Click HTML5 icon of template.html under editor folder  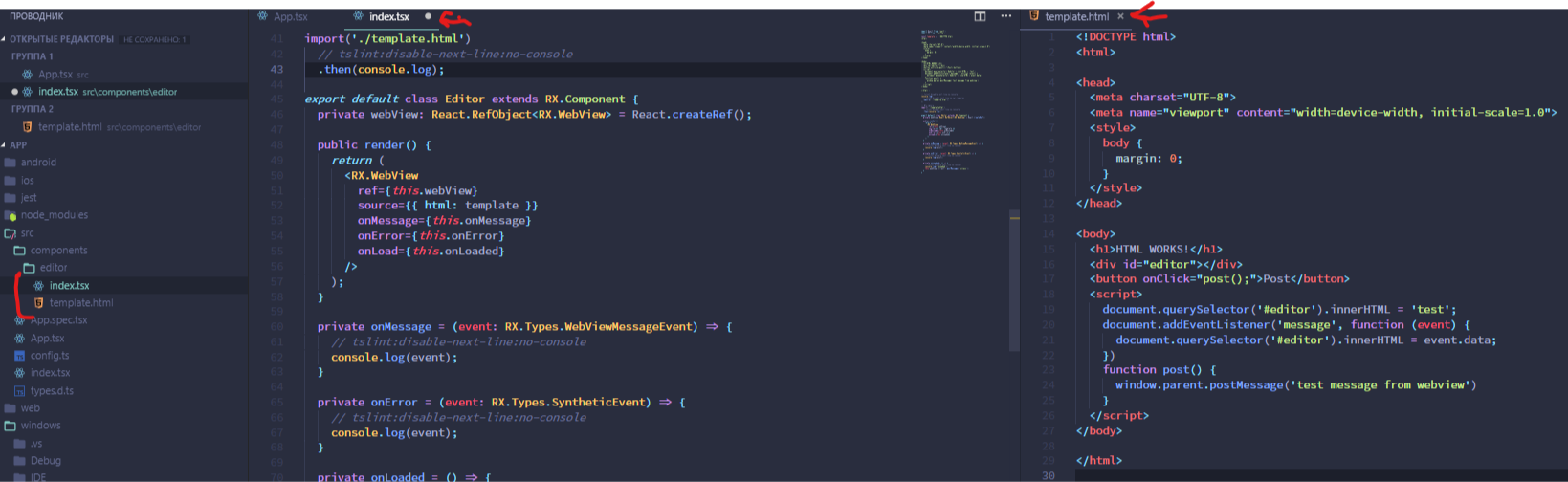click(38, 303)
